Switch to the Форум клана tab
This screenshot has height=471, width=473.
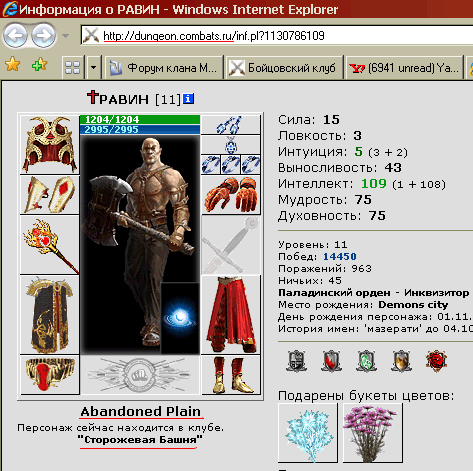click(164, 68)
